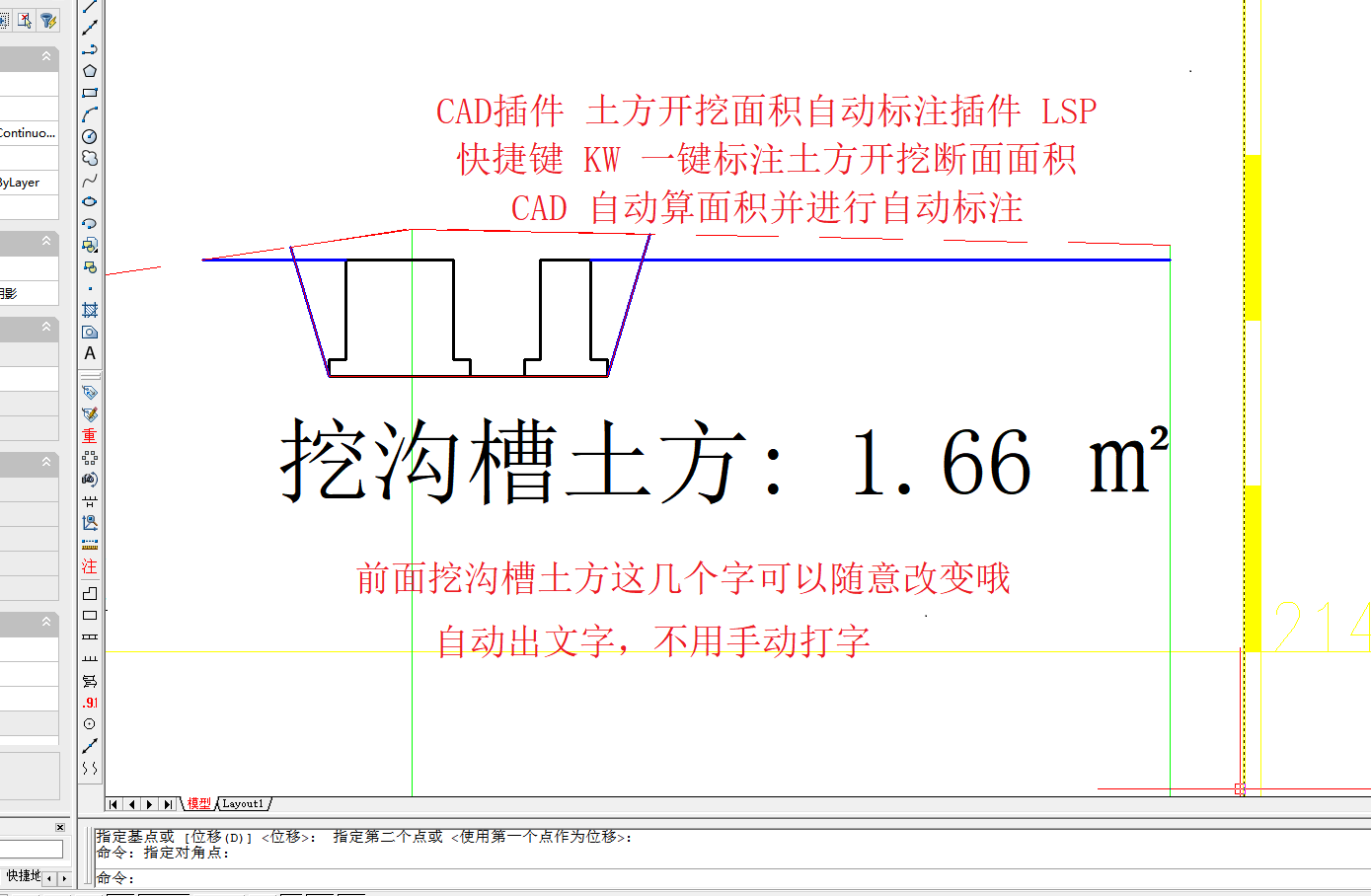Click the '挖沟槽土方: 1.66 m²' annotation text
This screenshot has height=896, width=1371.
pos(725,462)
